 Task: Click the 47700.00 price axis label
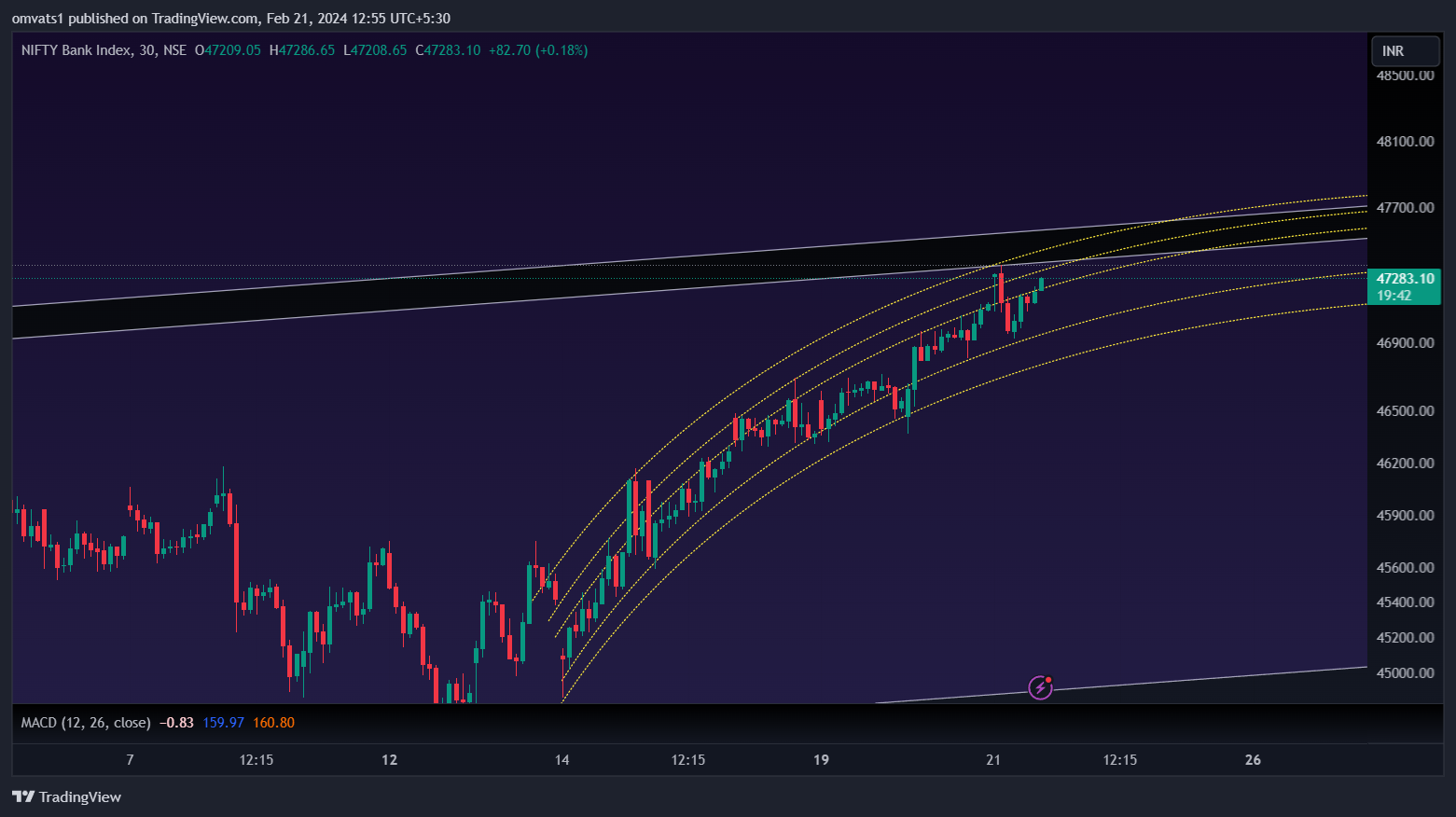pyautogui.click(x=1405, y=208)
